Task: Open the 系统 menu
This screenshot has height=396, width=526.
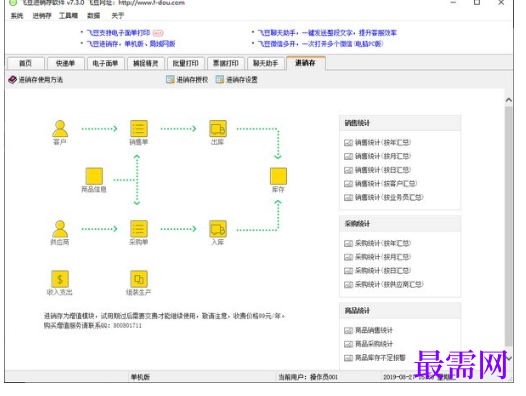Action: (x=17, y=15)
